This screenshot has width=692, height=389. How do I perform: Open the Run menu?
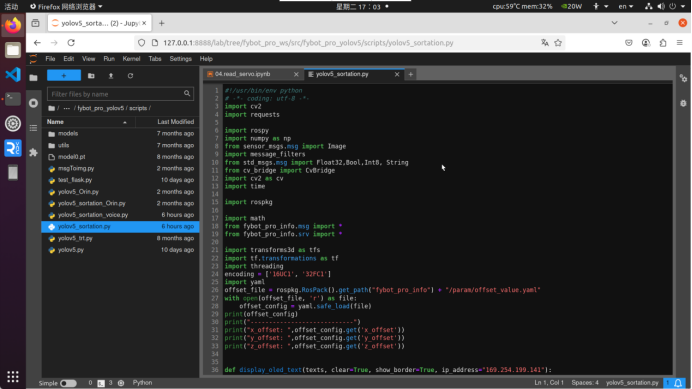point(109,59)
